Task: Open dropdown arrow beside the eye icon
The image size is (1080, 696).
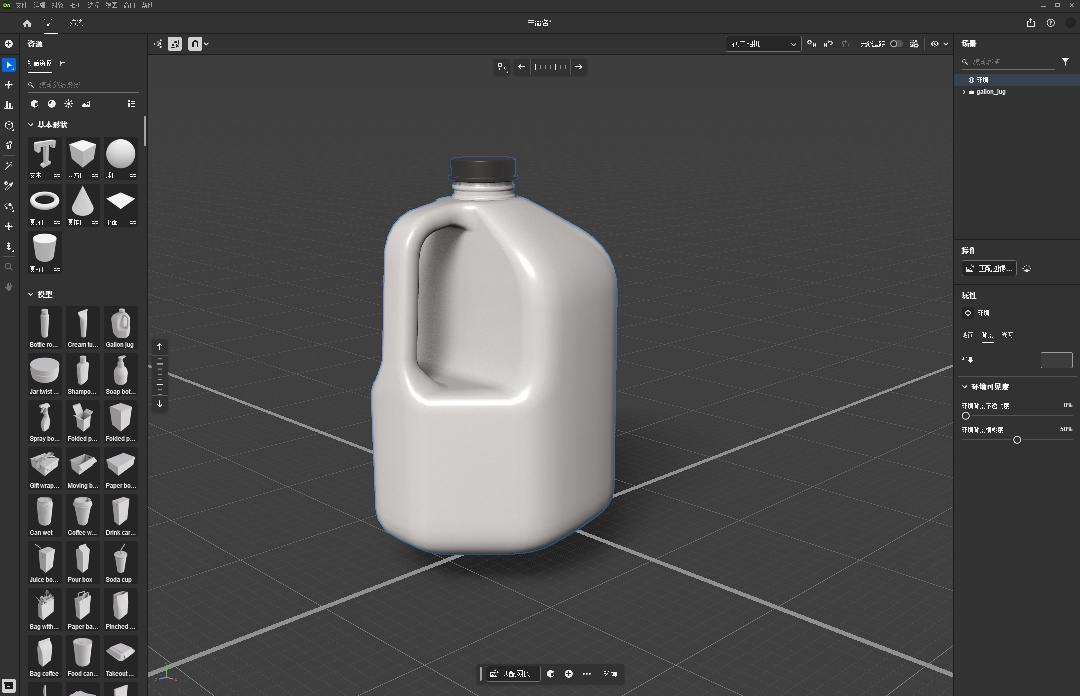Action: pos(946,44)
